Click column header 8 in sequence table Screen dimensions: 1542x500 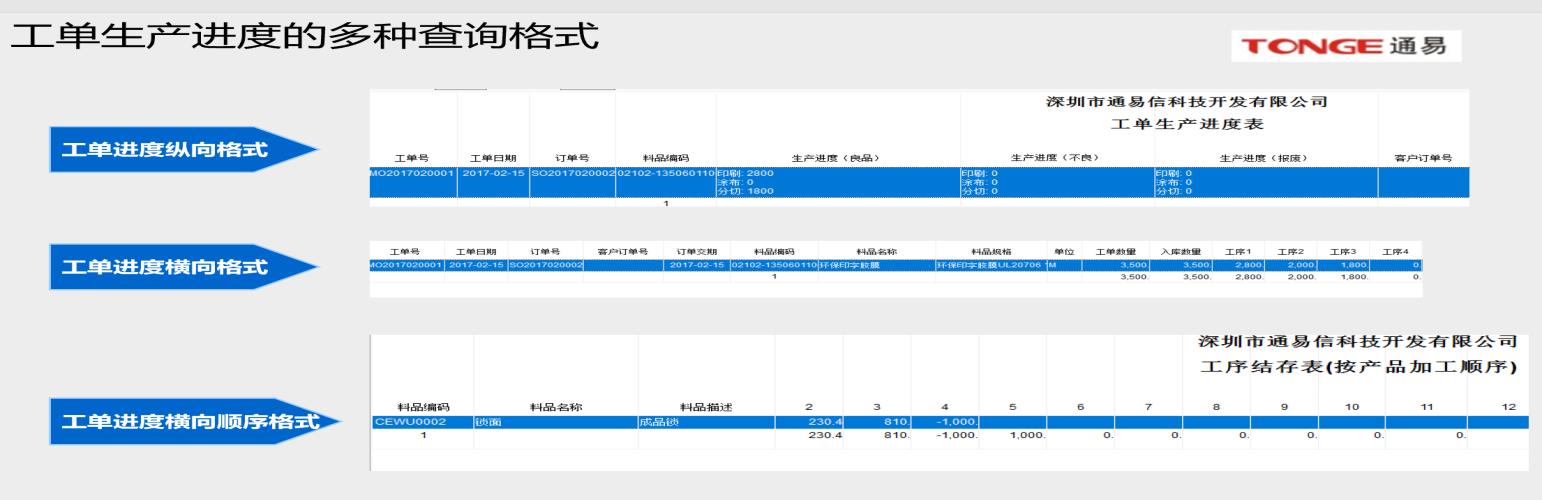click(x=1216, y=407)
